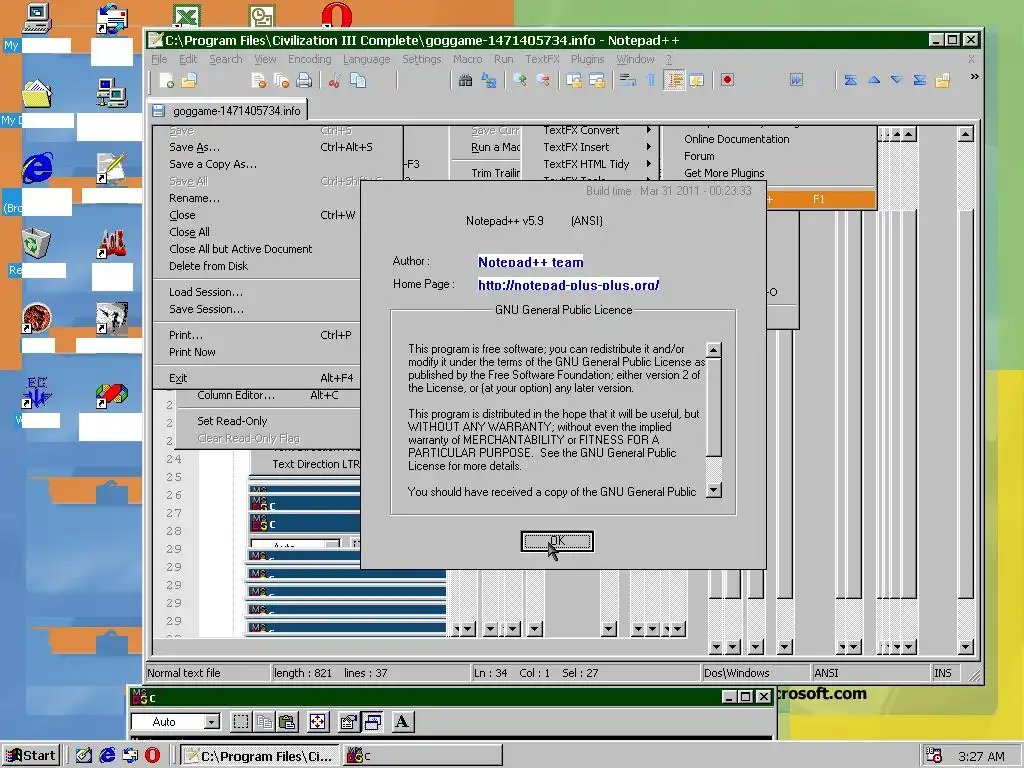The width and height of the screenshot is (1024, 768).
Task: Open the Notepad++ team author link
Action: coord(530,262)
